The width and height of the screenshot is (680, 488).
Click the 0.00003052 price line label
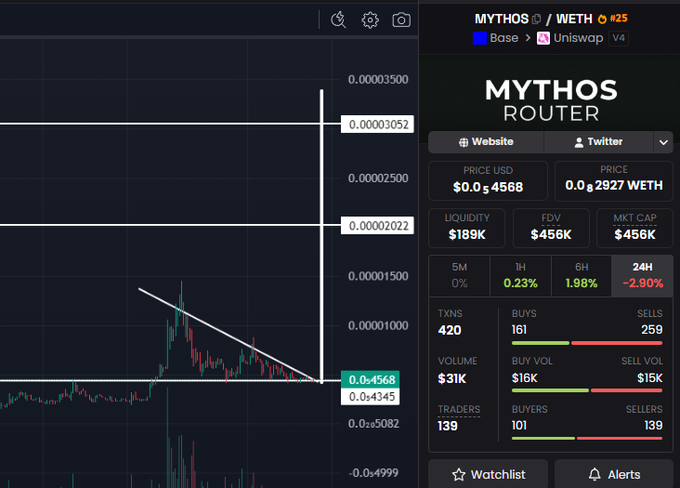coord(377,124)
